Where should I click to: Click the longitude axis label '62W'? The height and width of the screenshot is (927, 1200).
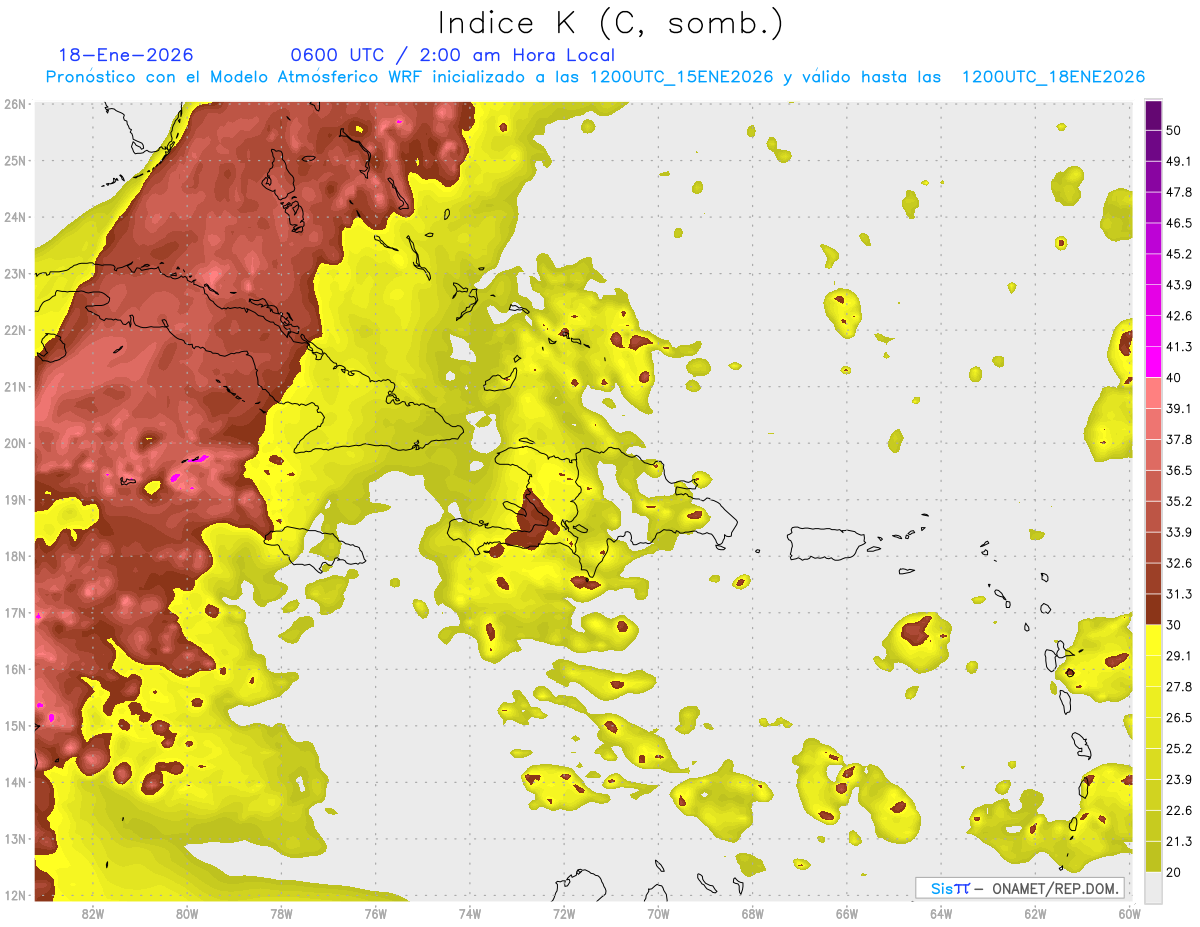(x=1035, y=913)
